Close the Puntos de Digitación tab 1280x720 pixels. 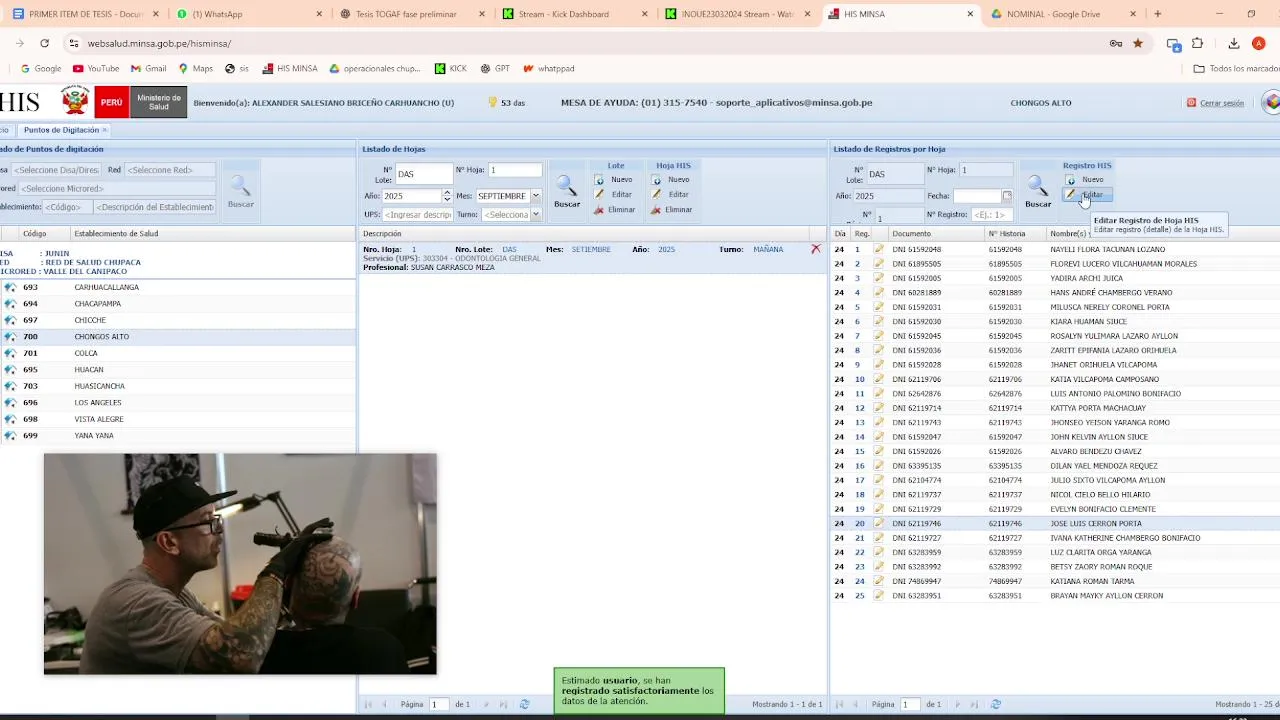(104, 130)
